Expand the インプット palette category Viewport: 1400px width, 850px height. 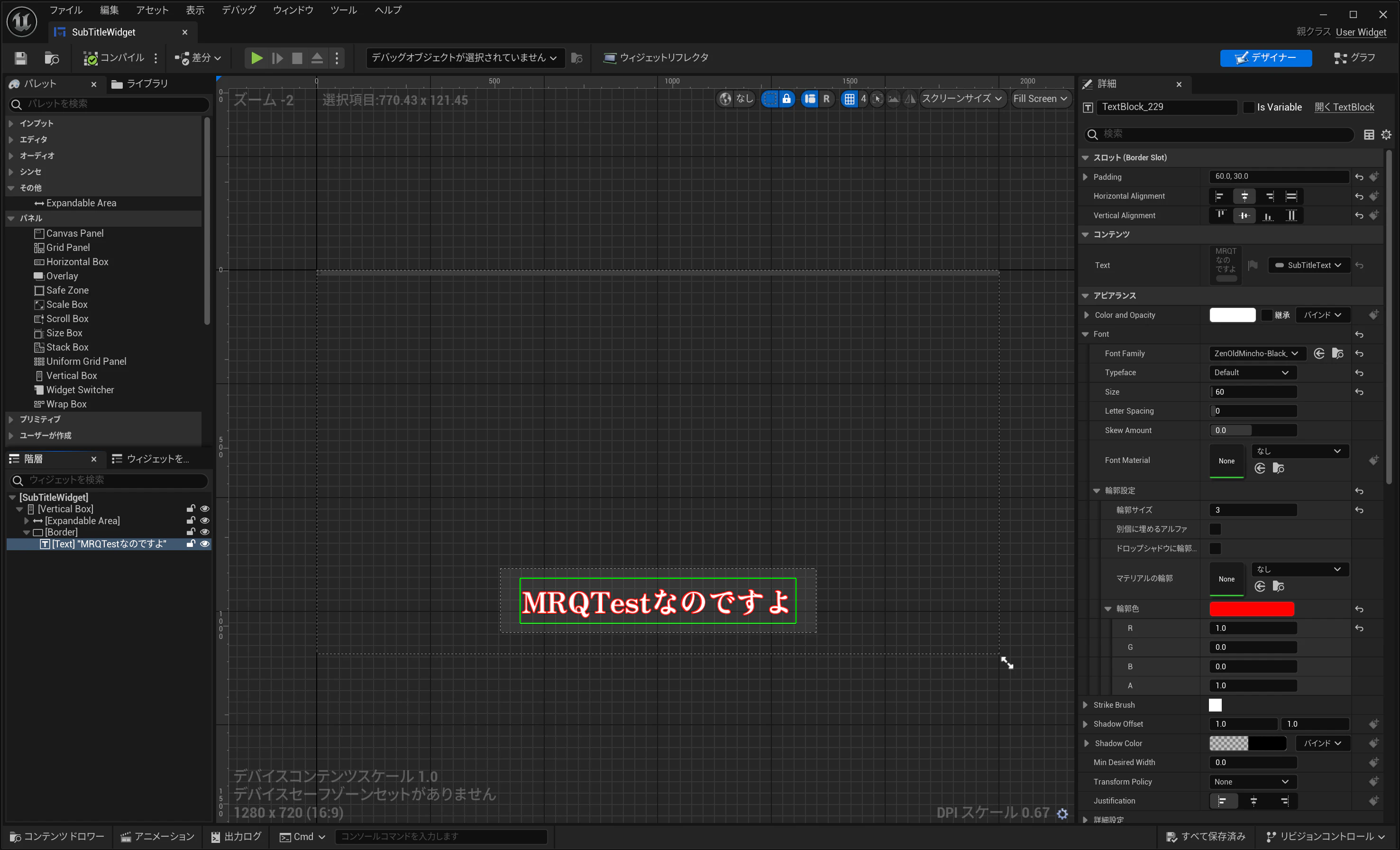(x=11, y=123)
